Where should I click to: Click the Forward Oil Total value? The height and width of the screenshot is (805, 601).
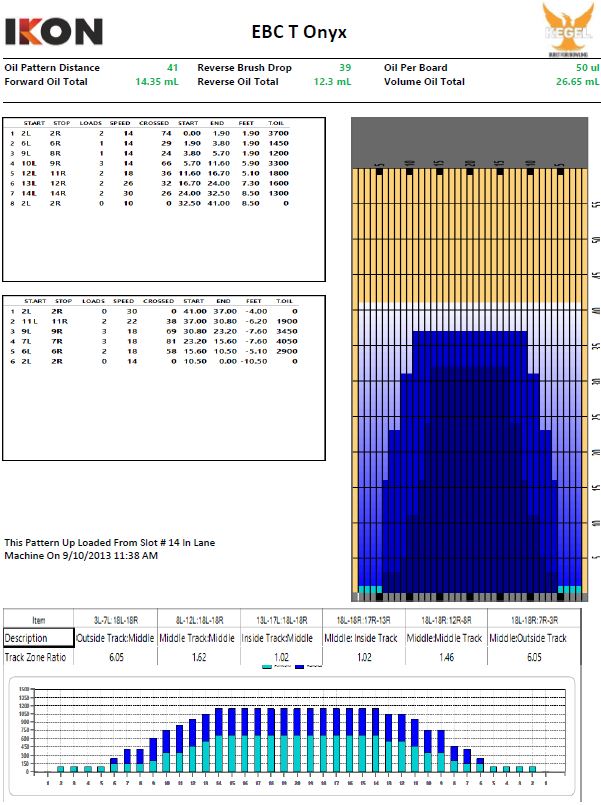(156, 82)
